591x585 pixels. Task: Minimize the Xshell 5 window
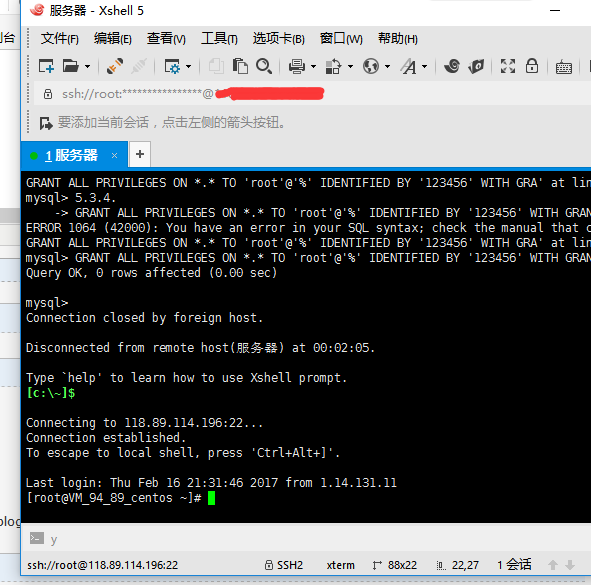(x=555, y=11)
